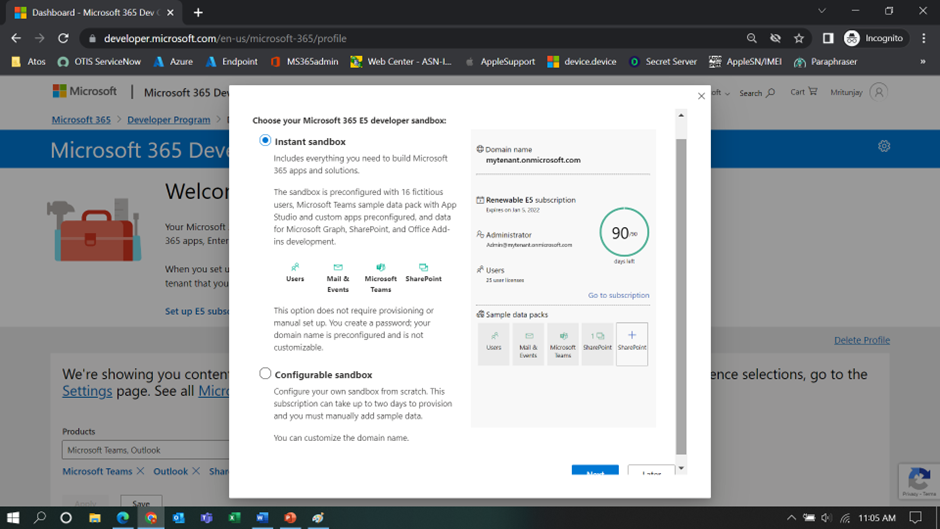Image resolution: width=940 pixels, height=529 pixels.
Task: Click the Users sample data pack tile
Action: (x=493, y=344)
